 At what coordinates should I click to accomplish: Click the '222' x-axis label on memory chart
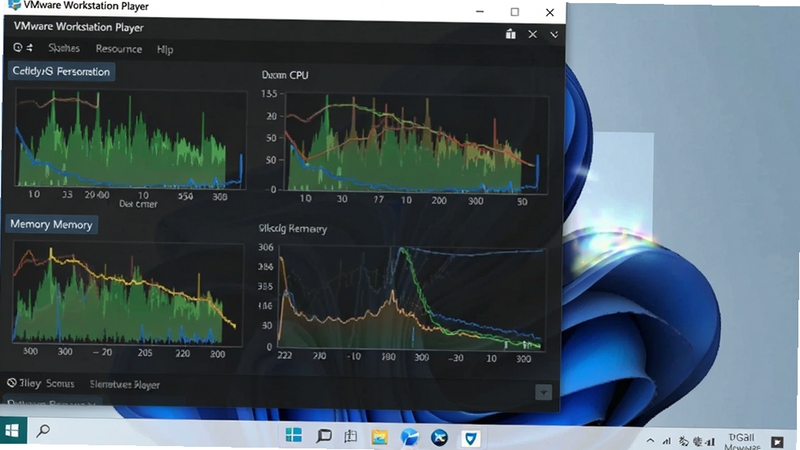[285, 355]
